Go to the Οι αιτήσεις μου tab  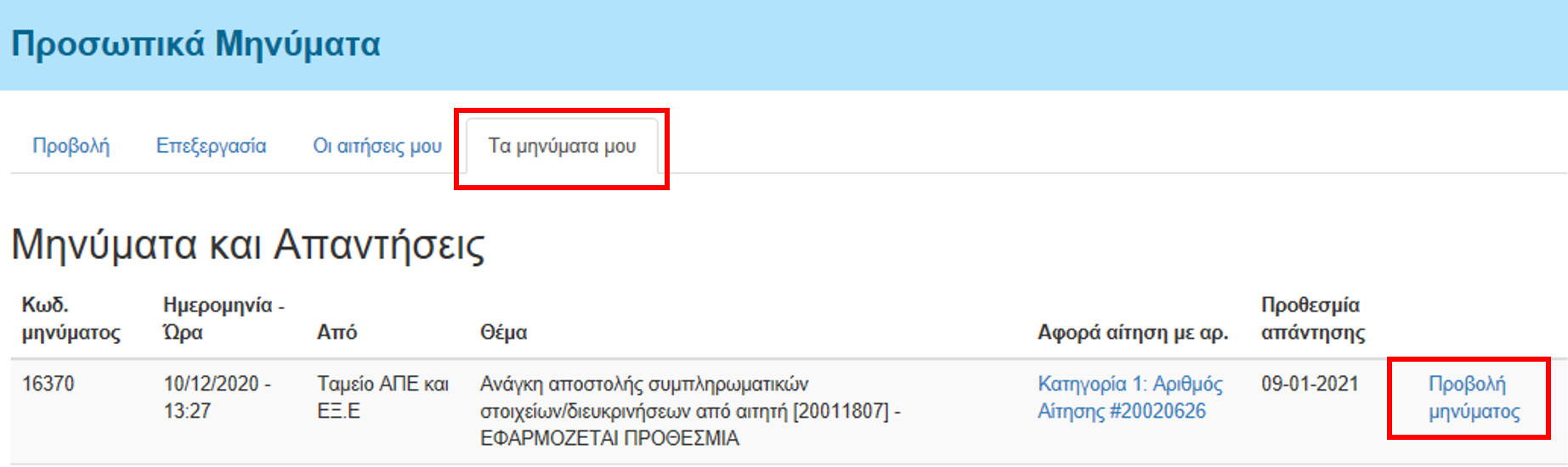(377, 146)
